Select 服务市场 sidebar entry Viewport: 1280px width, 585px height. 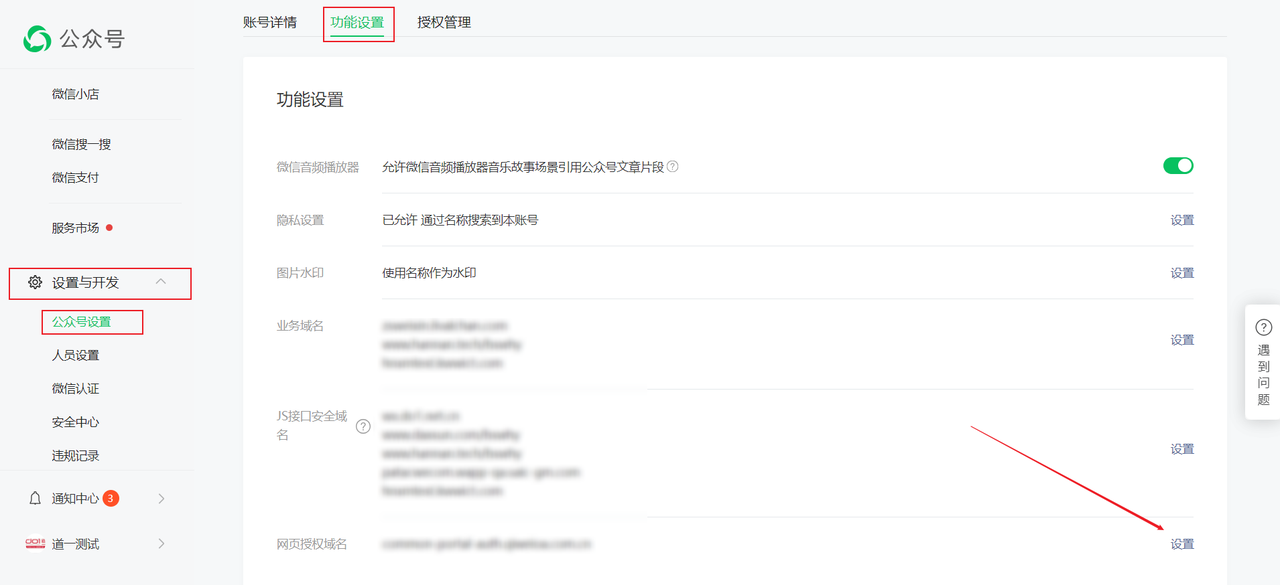point(76,228)
